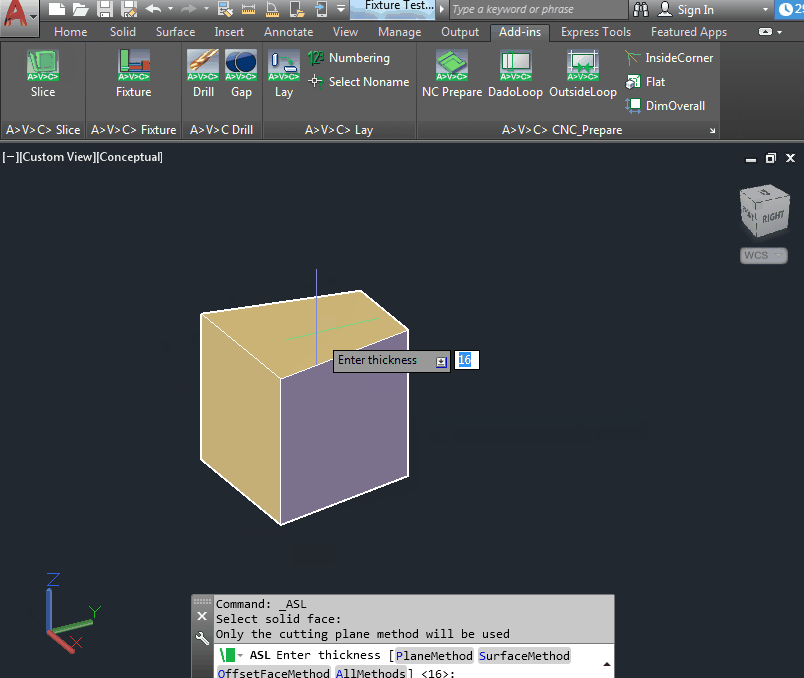Open the Conceptual visual style menu
804x678 pixels.
(x=130, y=157)
